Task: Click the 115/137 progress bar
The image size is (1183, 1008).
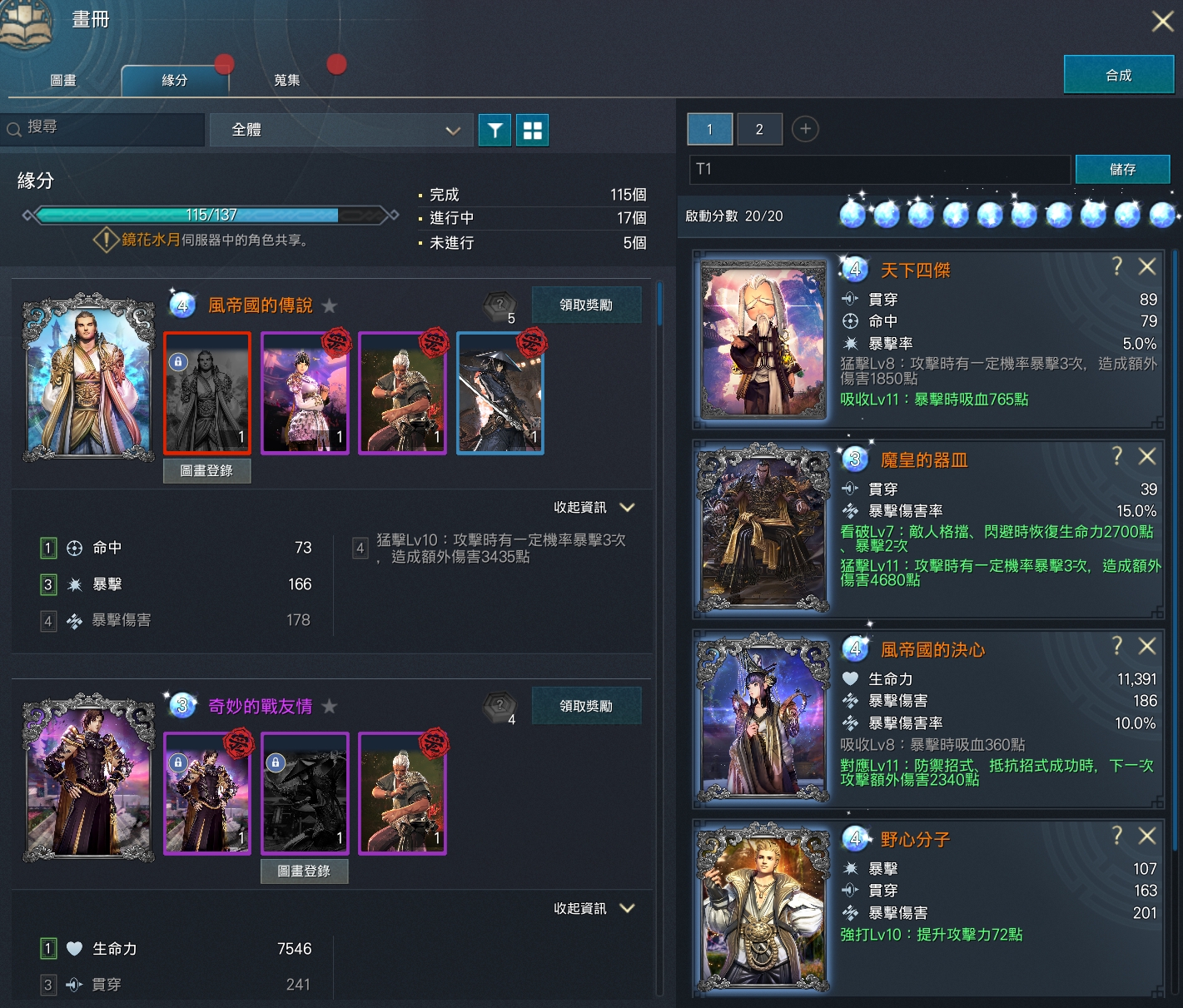Action: 211,216
